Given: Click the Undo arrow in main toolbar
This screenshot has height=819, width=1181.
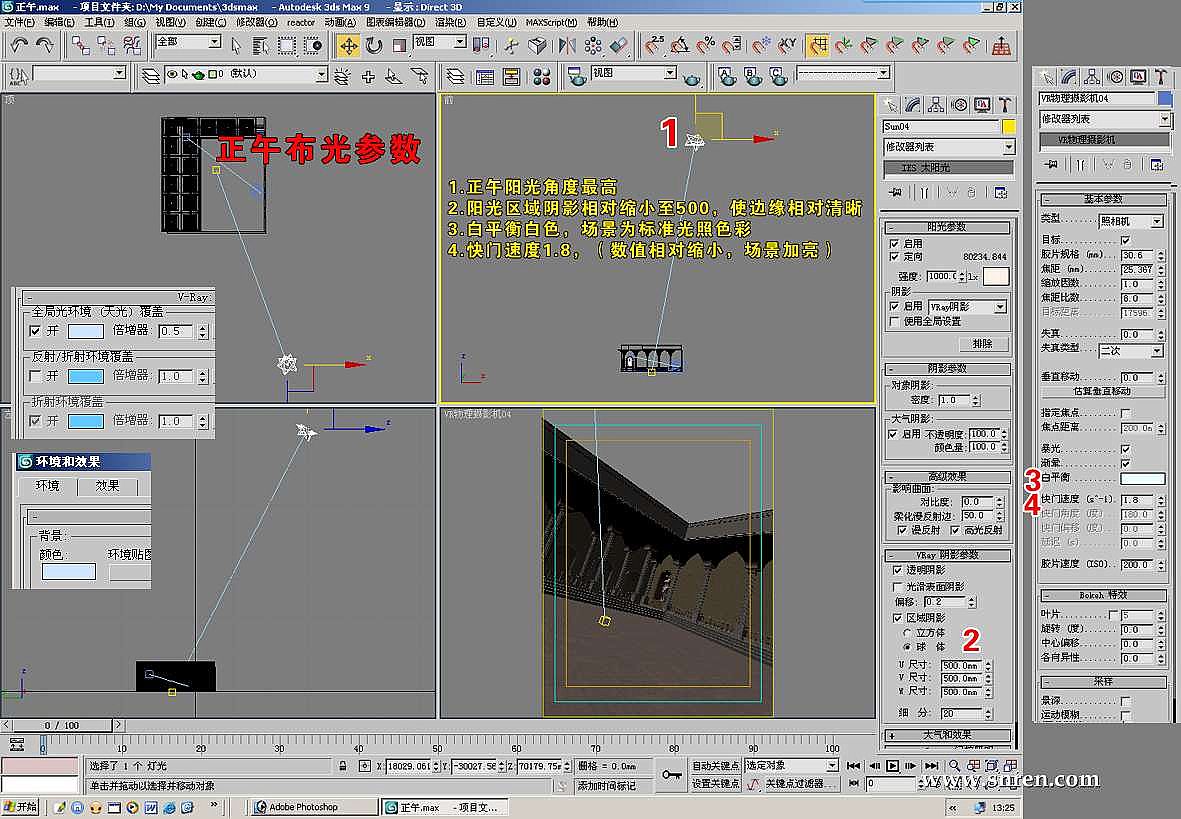Looking at the screenshot, I should tap(19, 45).
